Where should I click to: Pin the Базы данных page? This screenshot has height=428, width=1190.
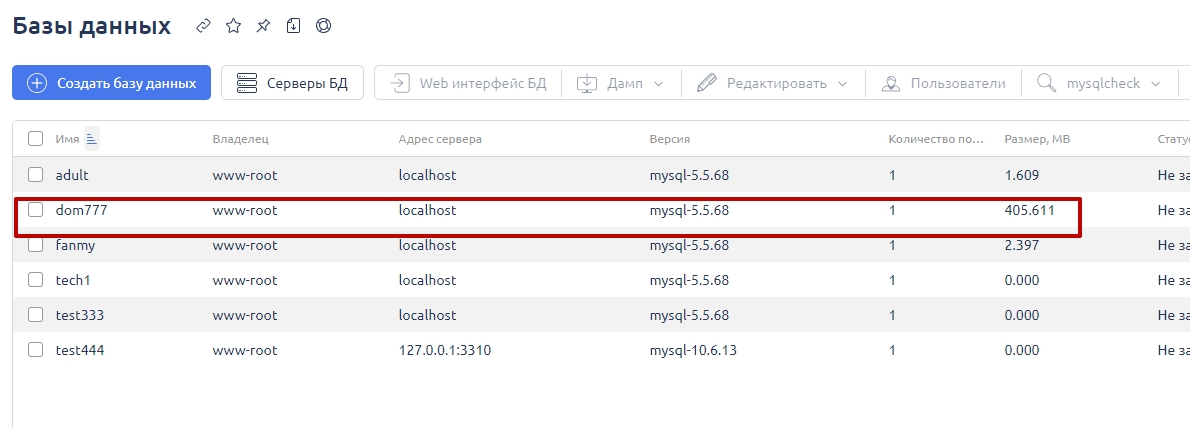(x=263, y=26)
